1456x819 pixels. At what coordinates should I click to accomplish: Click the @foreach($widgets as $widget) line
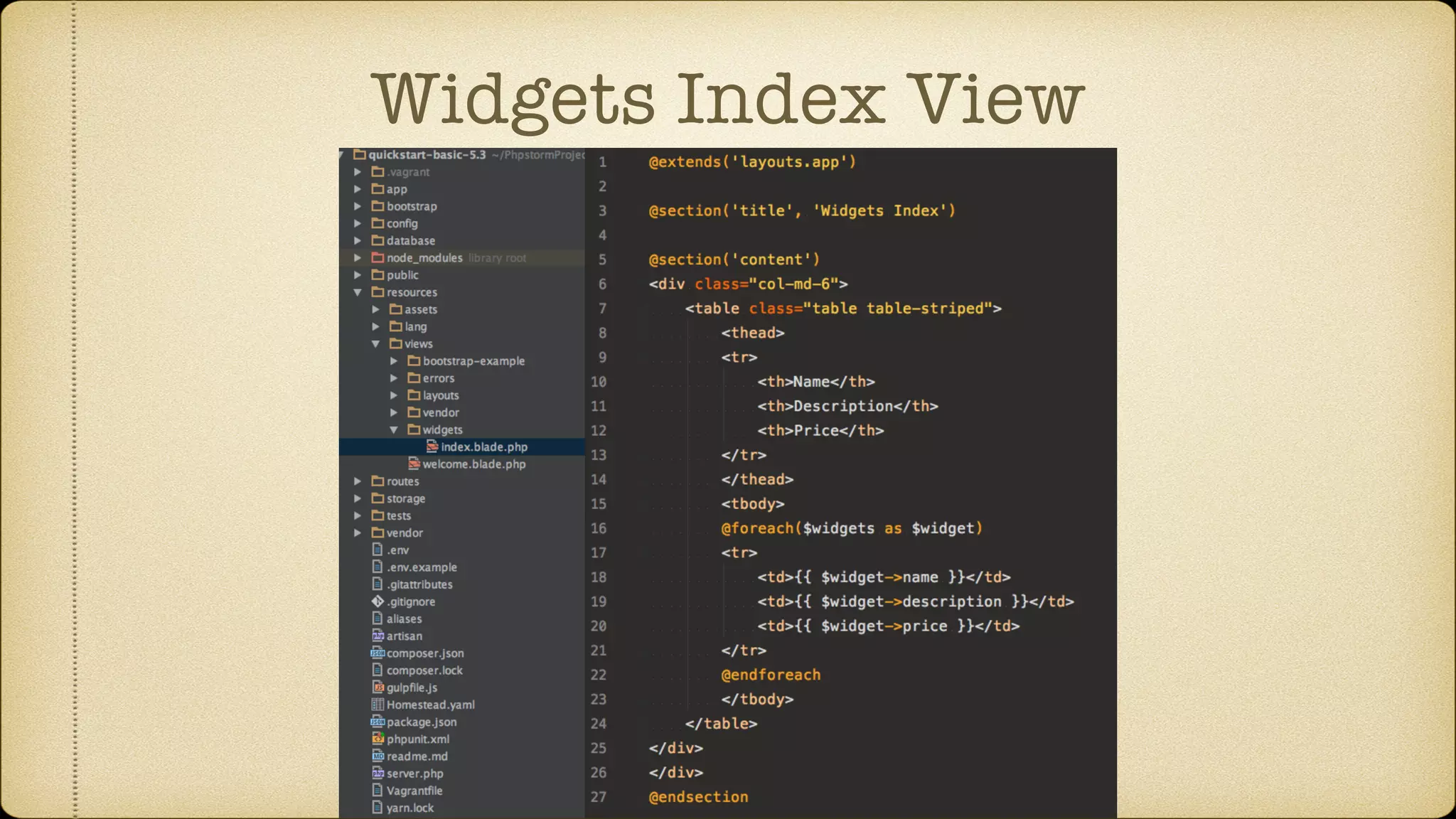pos(852,528)
